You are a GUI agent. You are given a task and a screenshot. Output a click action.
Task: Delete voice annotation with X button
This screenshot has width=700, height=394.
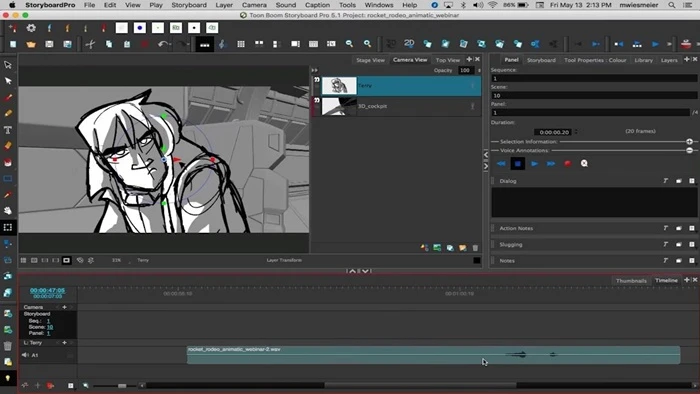[x=584, y=164]
